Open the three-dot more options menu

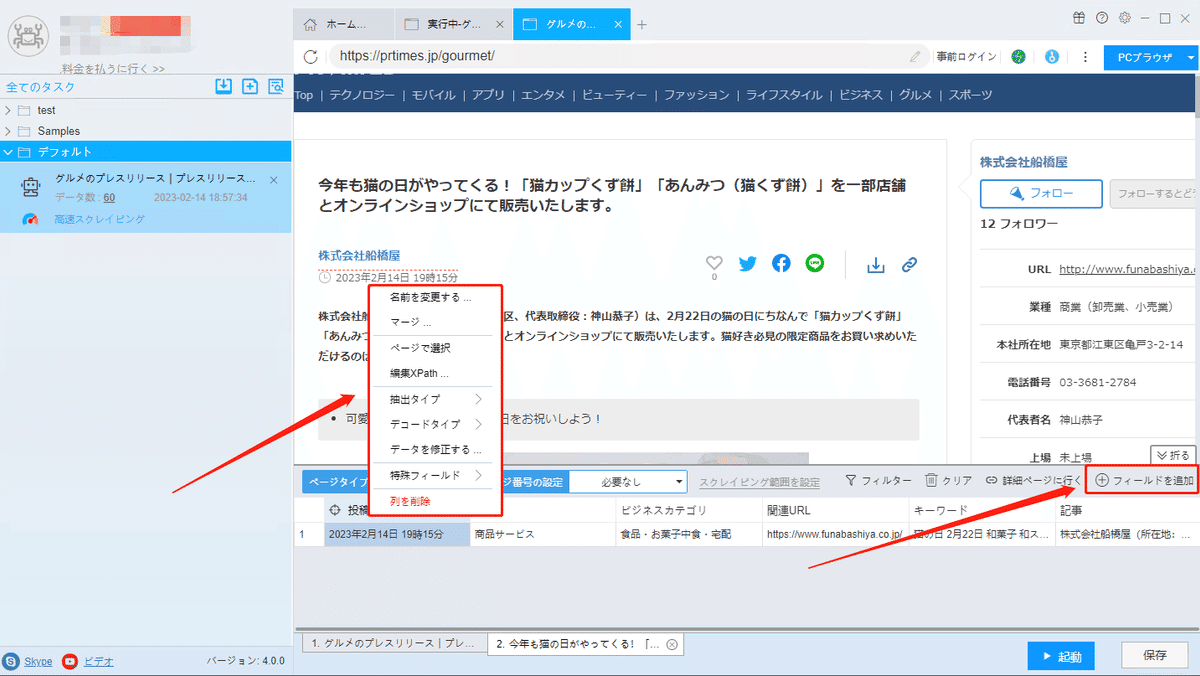(1083, 57)
